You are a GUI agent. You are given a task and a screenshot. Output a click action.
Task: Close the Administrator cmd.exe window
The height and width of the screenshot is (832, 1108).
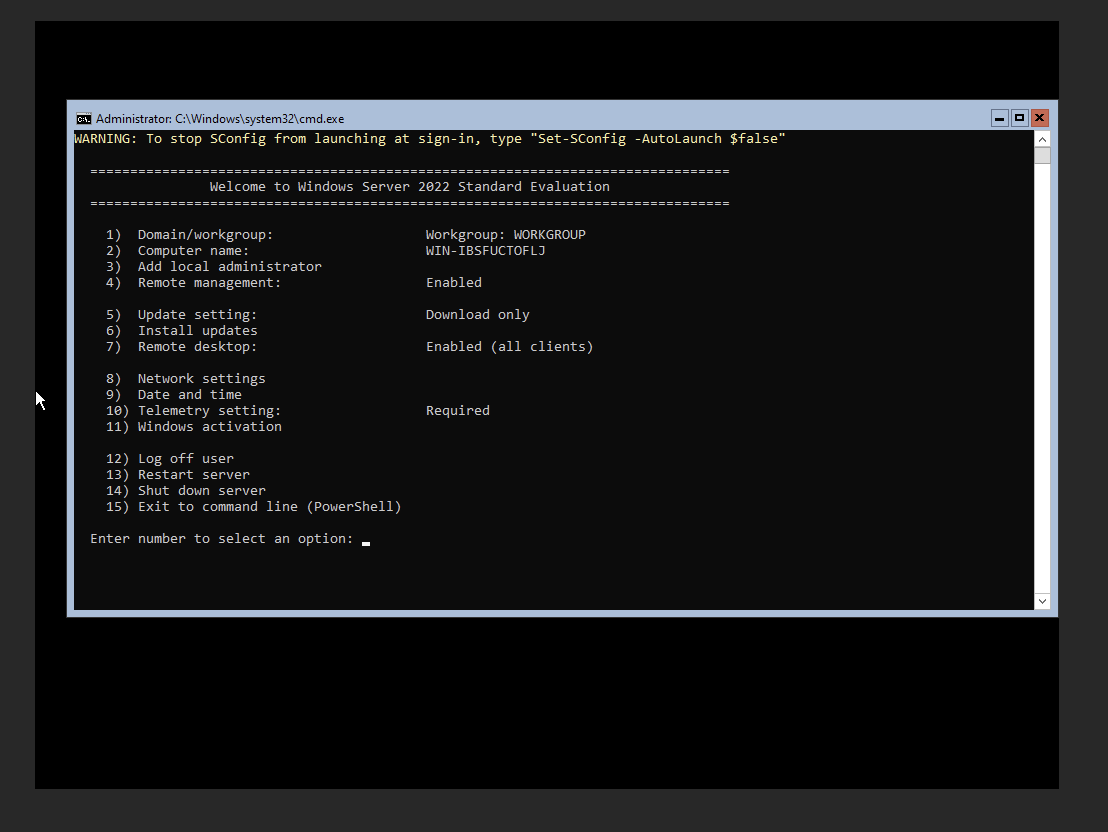tap(1039, 118)
